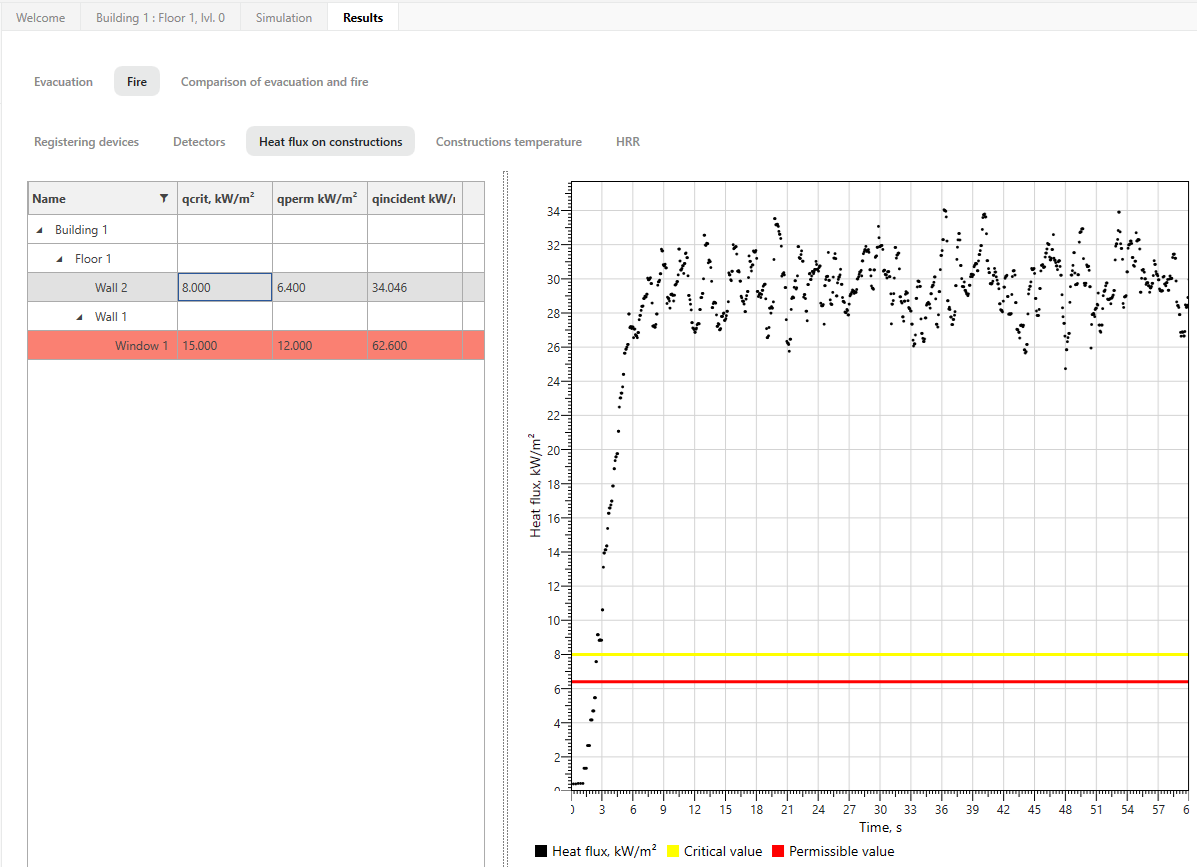Image resolution: width=1197 pixels, height=867 pixels.
Task: Open the Simulation tab
Action: tap(283, 16)
